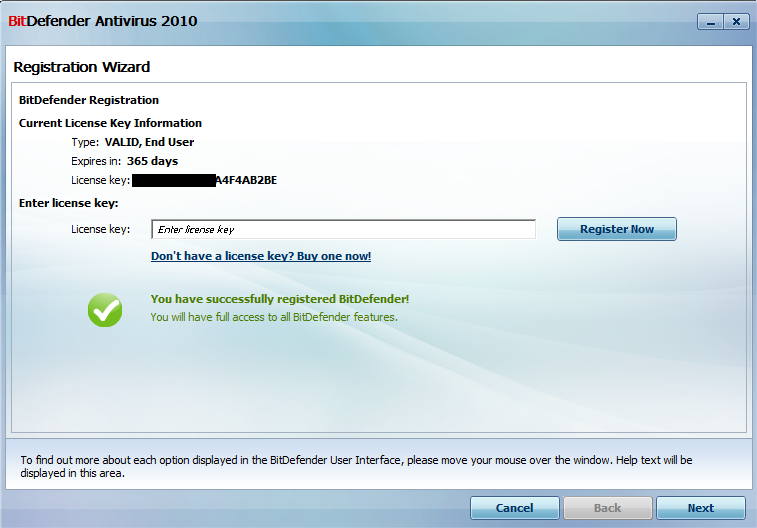Click the Register Now button
Viewport: 757px width, 528px height.
click(617, 229)
